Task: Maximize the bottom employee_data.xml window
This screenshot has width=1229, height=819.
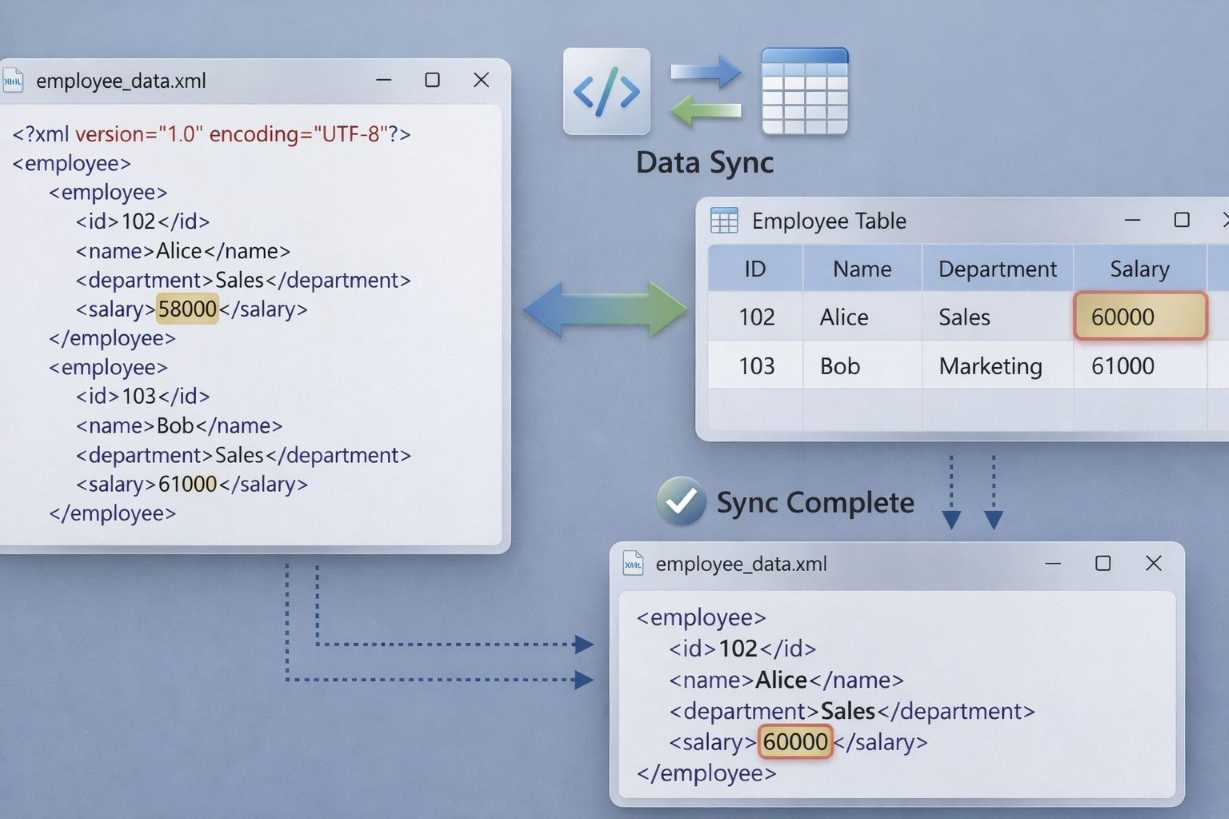Action: click(x=1103, y=563)
